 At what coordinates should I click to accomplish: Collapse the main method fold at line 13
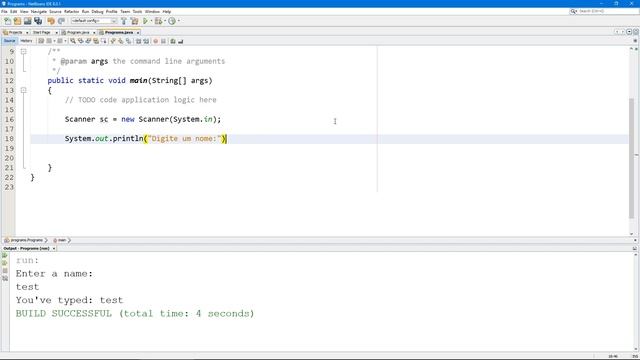click(x=23, y=90)
